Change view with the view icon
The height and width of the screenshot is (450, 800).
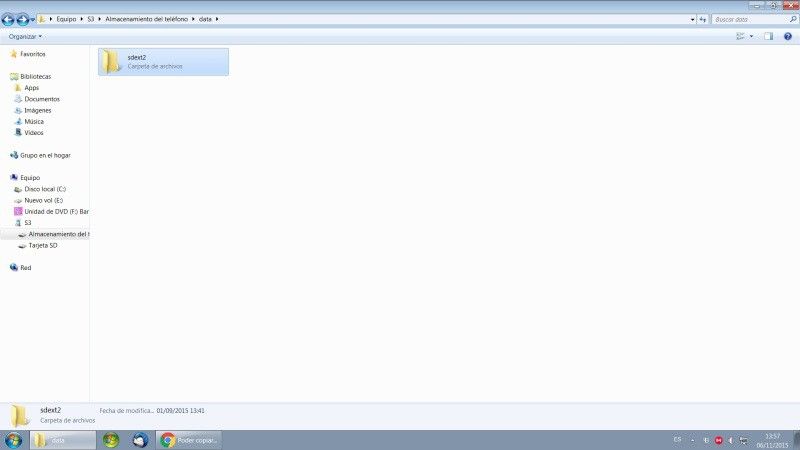click(x=740, y=36)
